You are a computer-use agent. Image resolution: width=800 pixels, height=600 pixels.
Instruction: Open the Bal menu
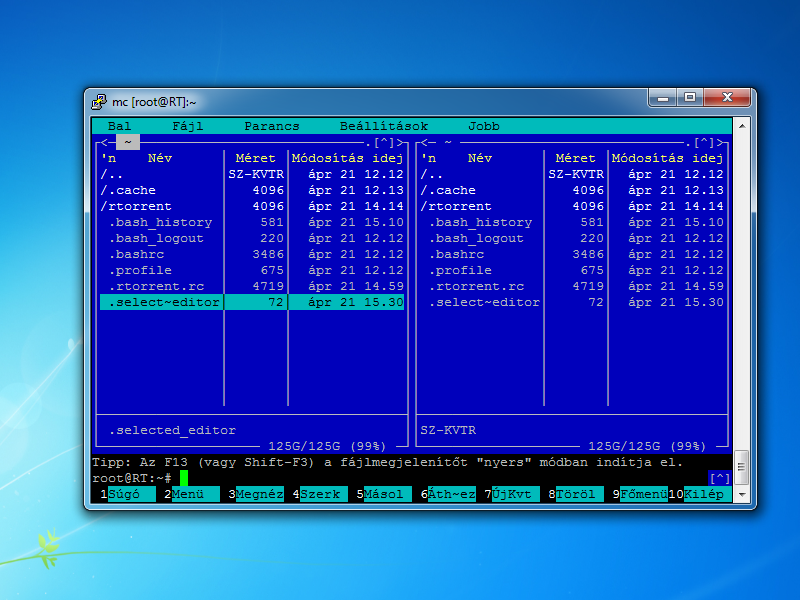point(119,126)
